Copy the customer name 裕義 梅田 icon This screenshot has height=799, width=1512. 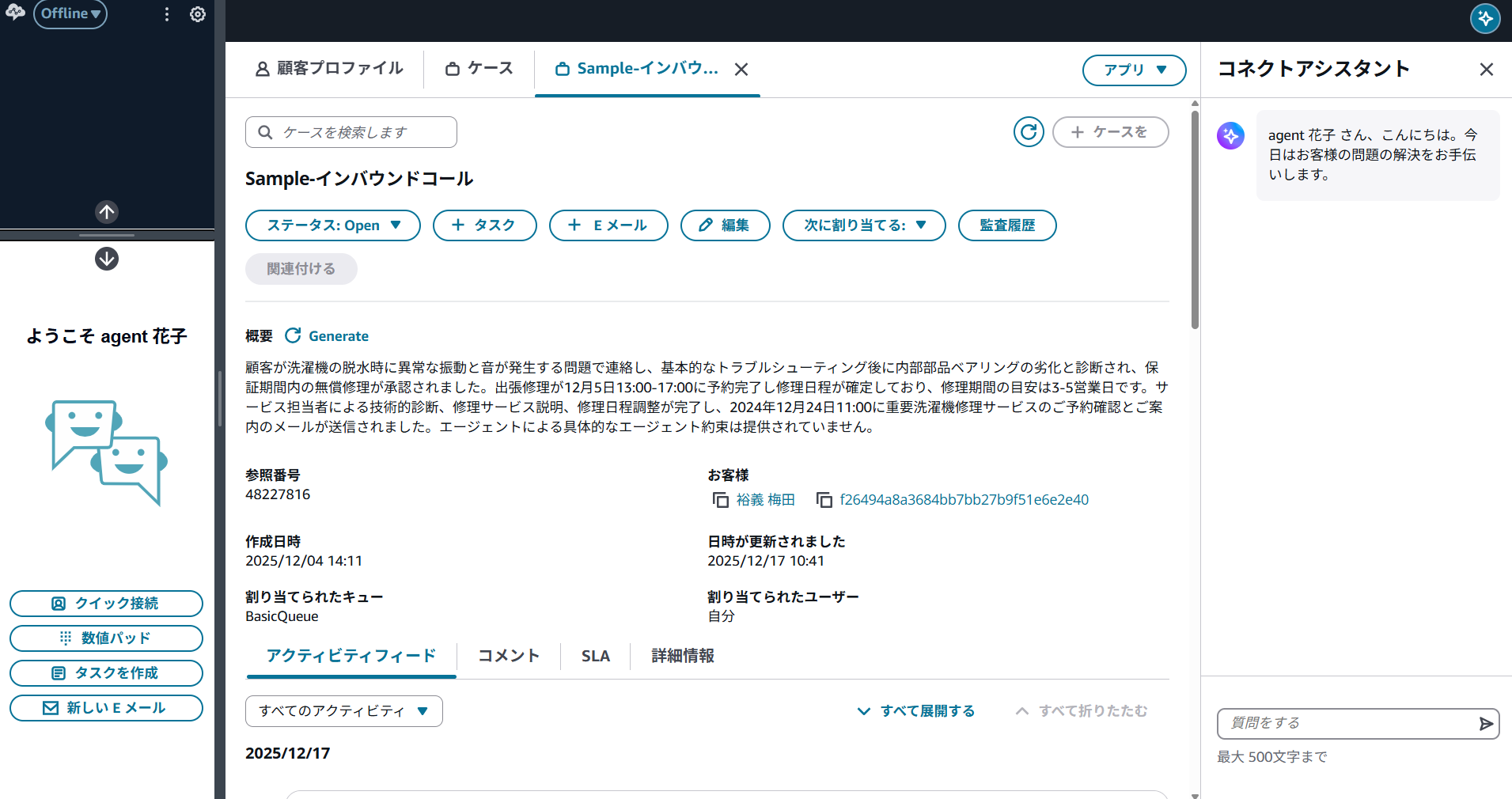[x=721, y=500]
